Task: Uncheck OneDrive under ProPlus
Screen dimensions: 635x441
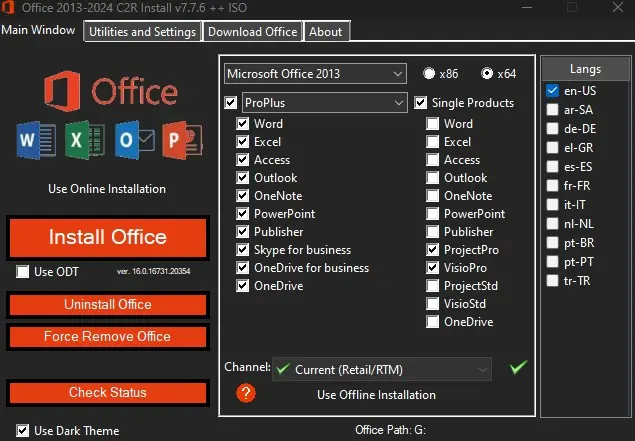Action: (243, 285)
